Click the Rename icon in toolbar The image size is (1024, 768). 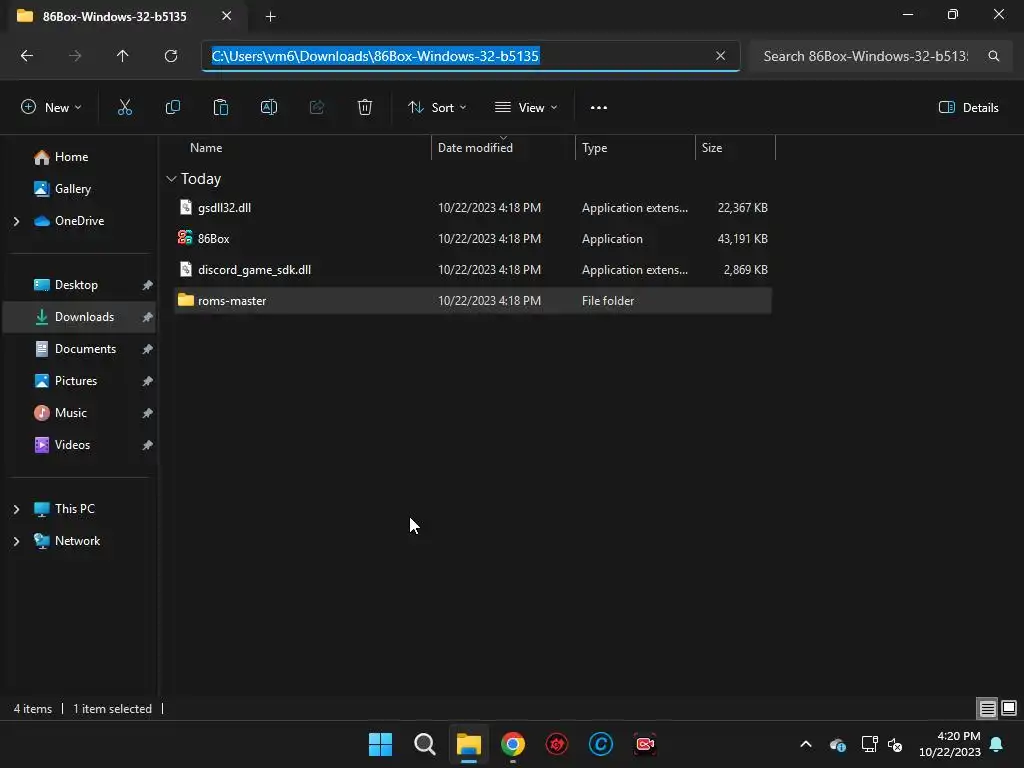click(x=268, y=108)
